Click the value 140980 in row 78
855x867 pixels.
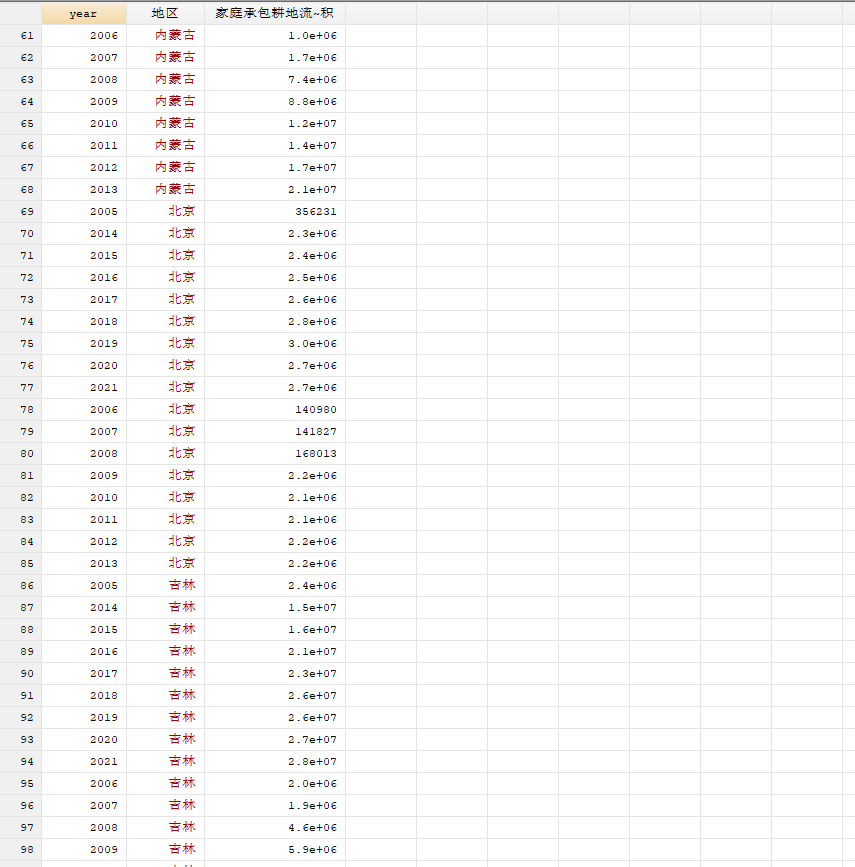(315, 409)
